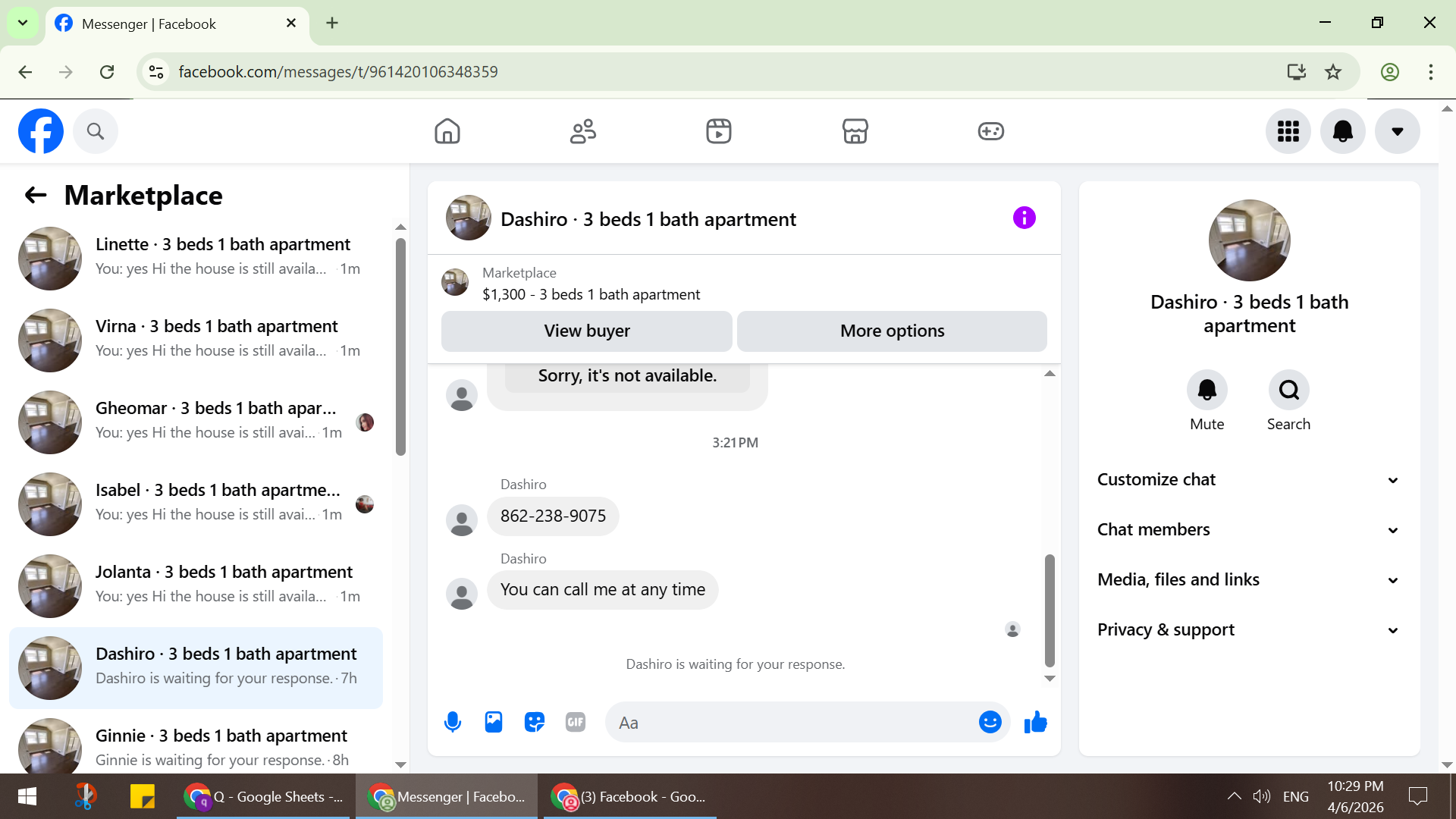Screen dimensions: 1456x819
Task: Bookmark this page with the star
Action: pos(1333,72)
